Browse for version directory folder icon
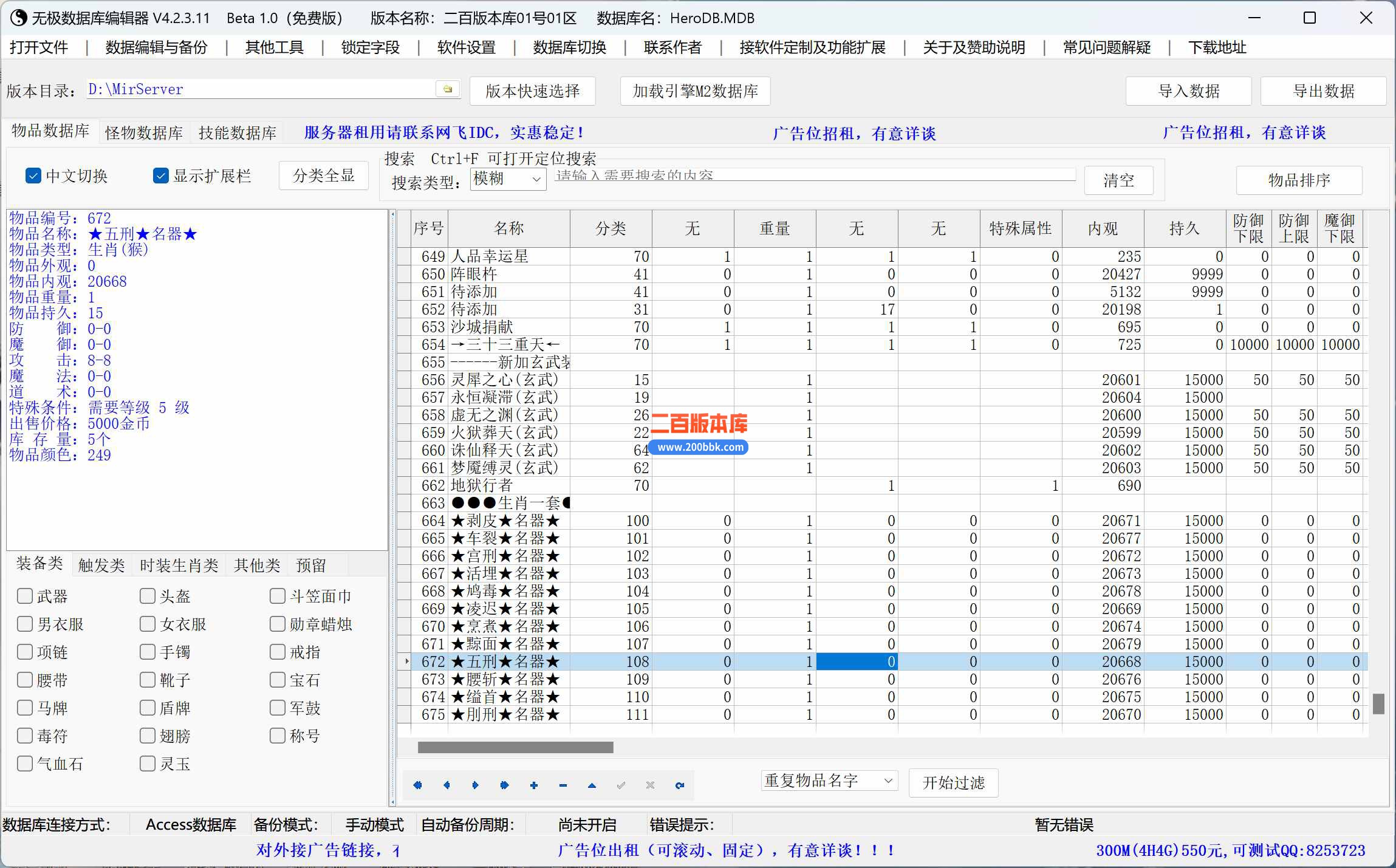This screenshot has height=868, width=1396. coord(448,89)
